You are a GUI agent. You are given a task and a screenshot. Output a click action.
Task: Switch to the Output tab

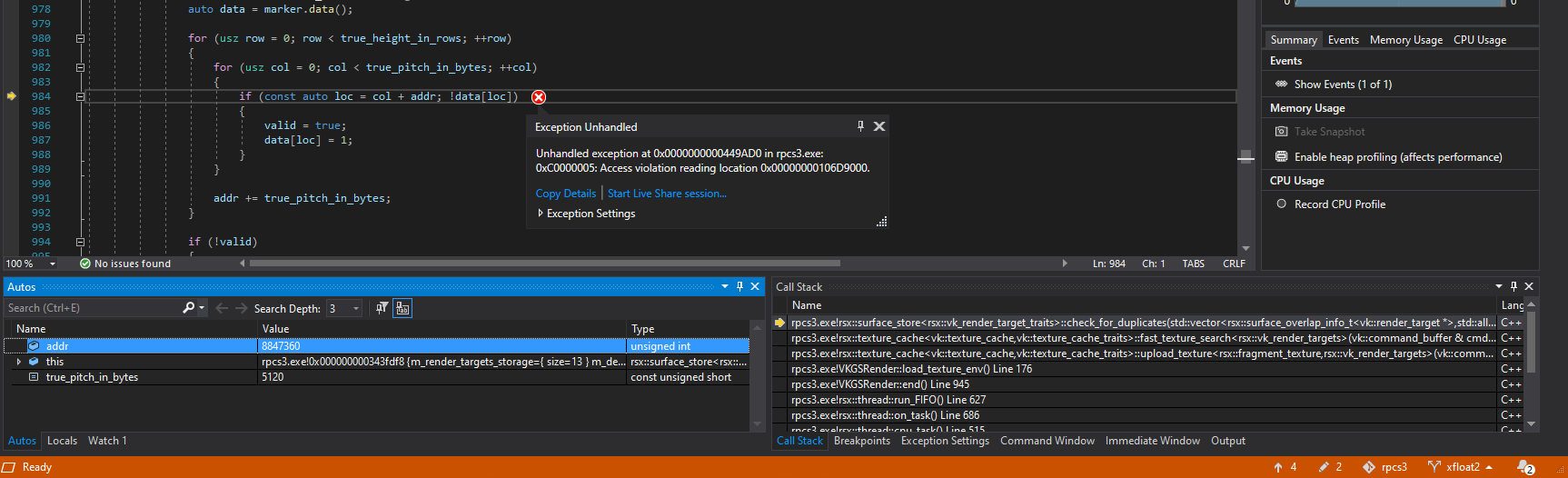(1228, 441)
